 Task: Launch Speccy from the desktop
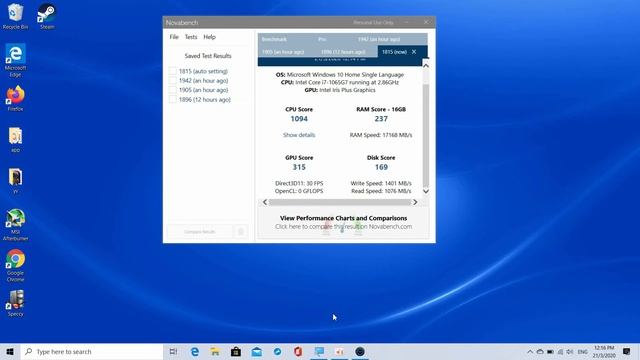tap(15, 304)
